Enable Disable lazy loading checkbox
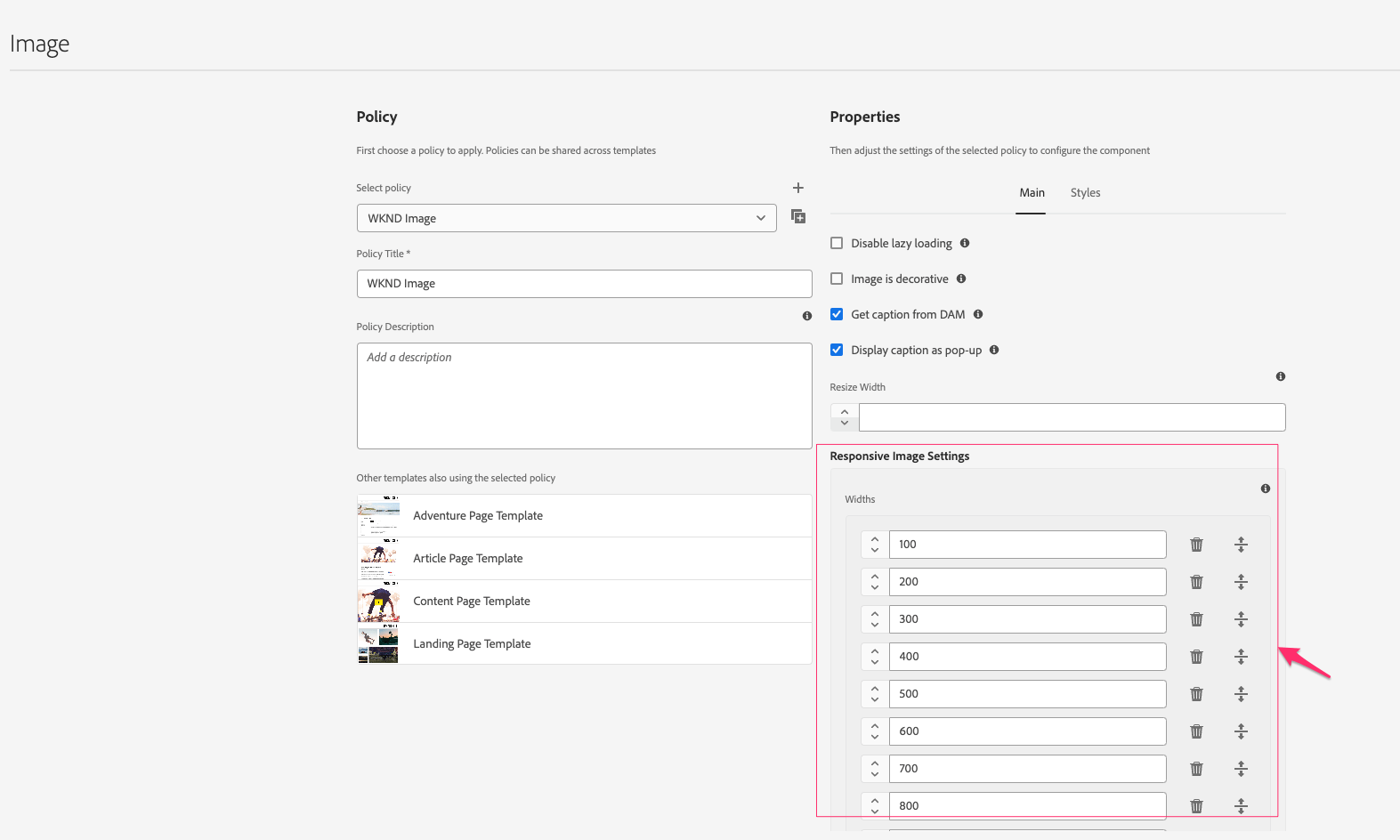This screenshot has height=840, width=1400. coord(837,243)
